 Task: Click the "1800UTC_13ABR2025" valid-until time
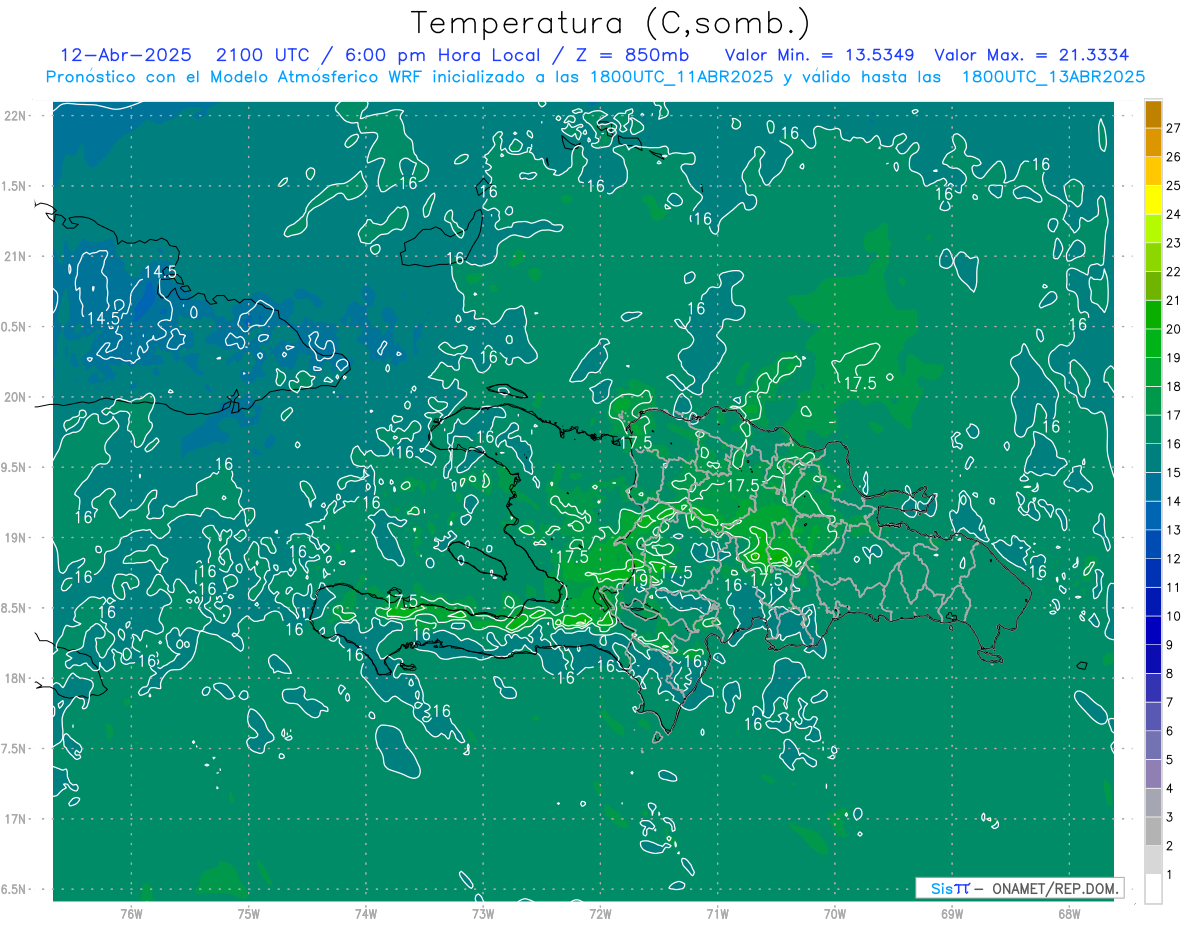click(1053, 76)
